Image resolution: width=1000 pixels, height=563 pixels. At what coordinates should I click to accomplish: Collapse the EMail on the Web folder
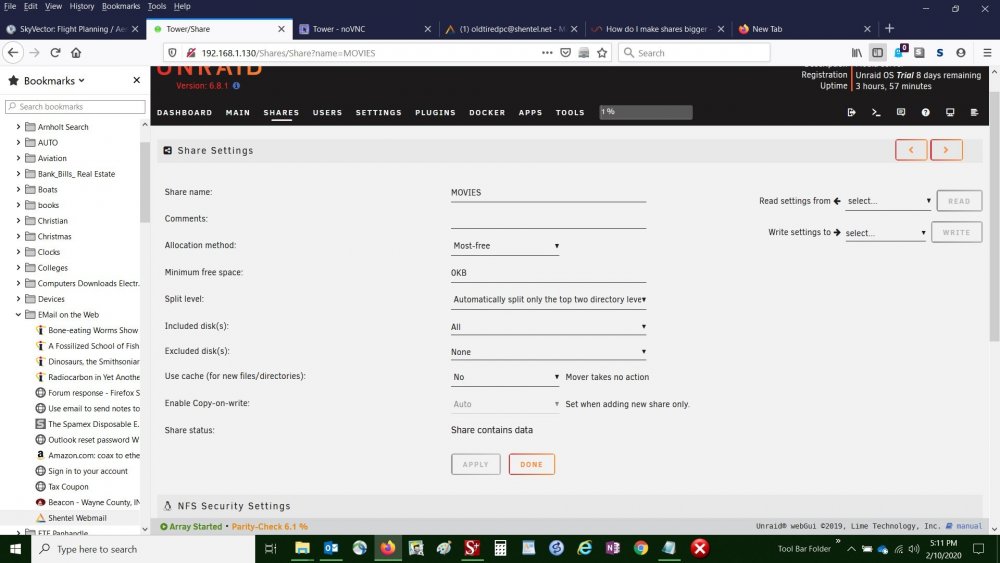pos(18,314)
